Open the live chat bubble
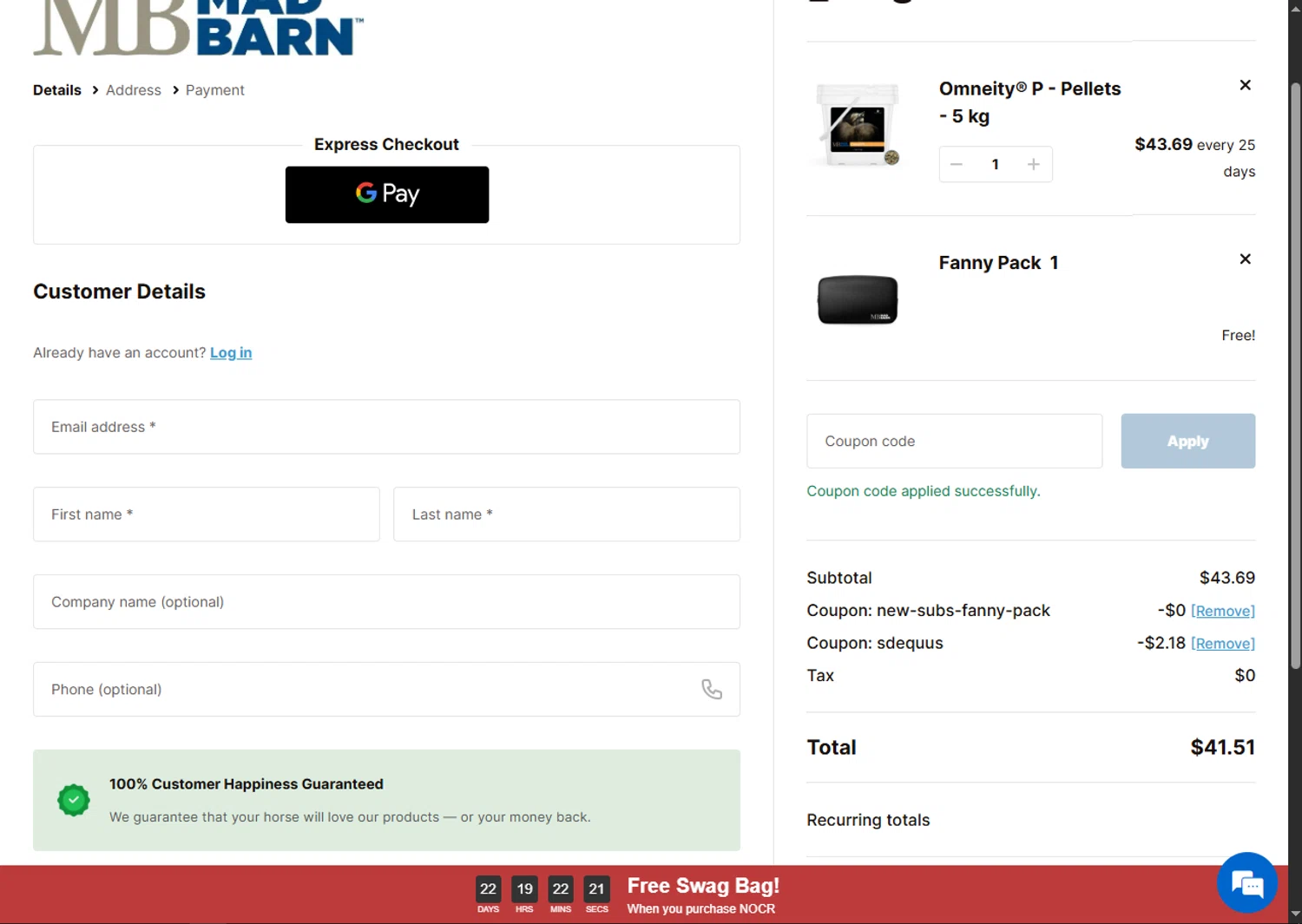This screenshot has height=924, width=1302. [x=1246, y=883]
